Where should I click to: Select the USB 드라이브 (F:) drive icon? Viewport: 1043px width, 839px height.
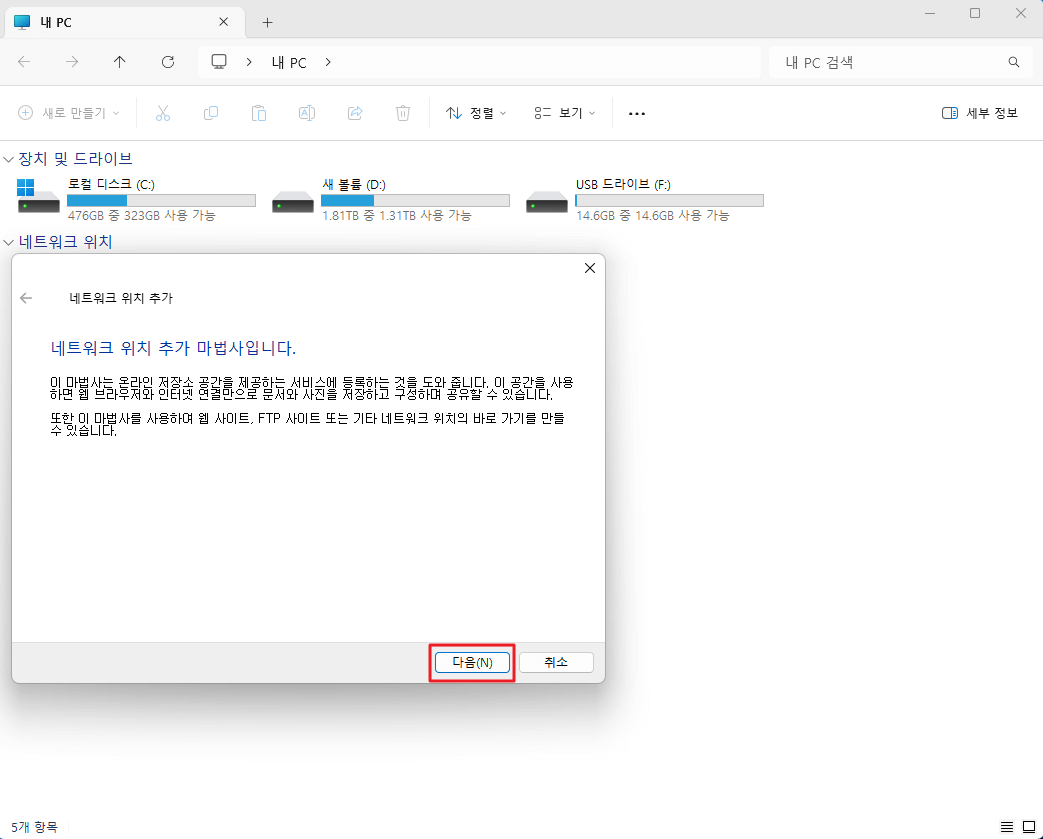(x=547, y=202)
